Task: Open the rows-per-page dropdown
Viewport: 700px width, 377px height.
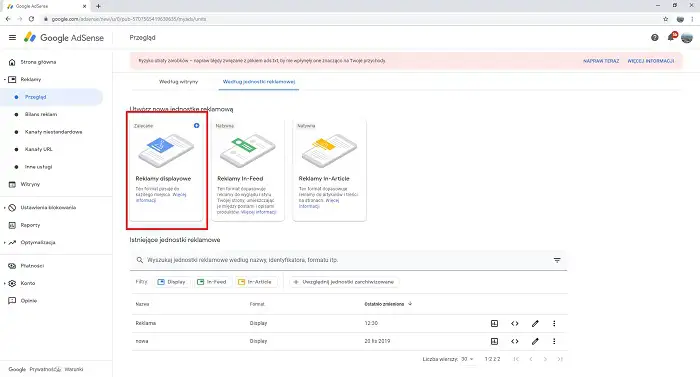Action: point(467,359)
